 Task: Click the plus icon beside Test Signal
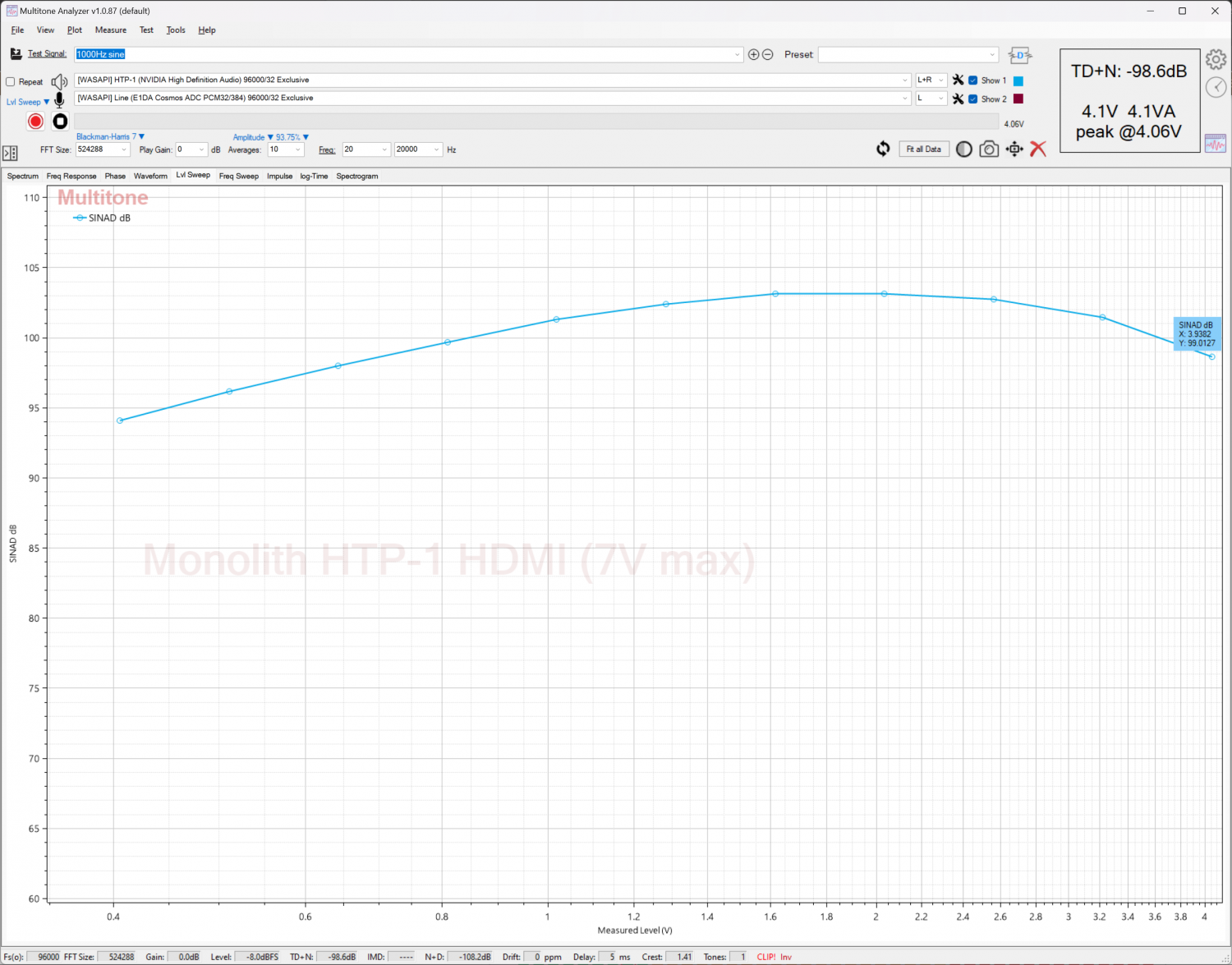click(x=753, y=55)
